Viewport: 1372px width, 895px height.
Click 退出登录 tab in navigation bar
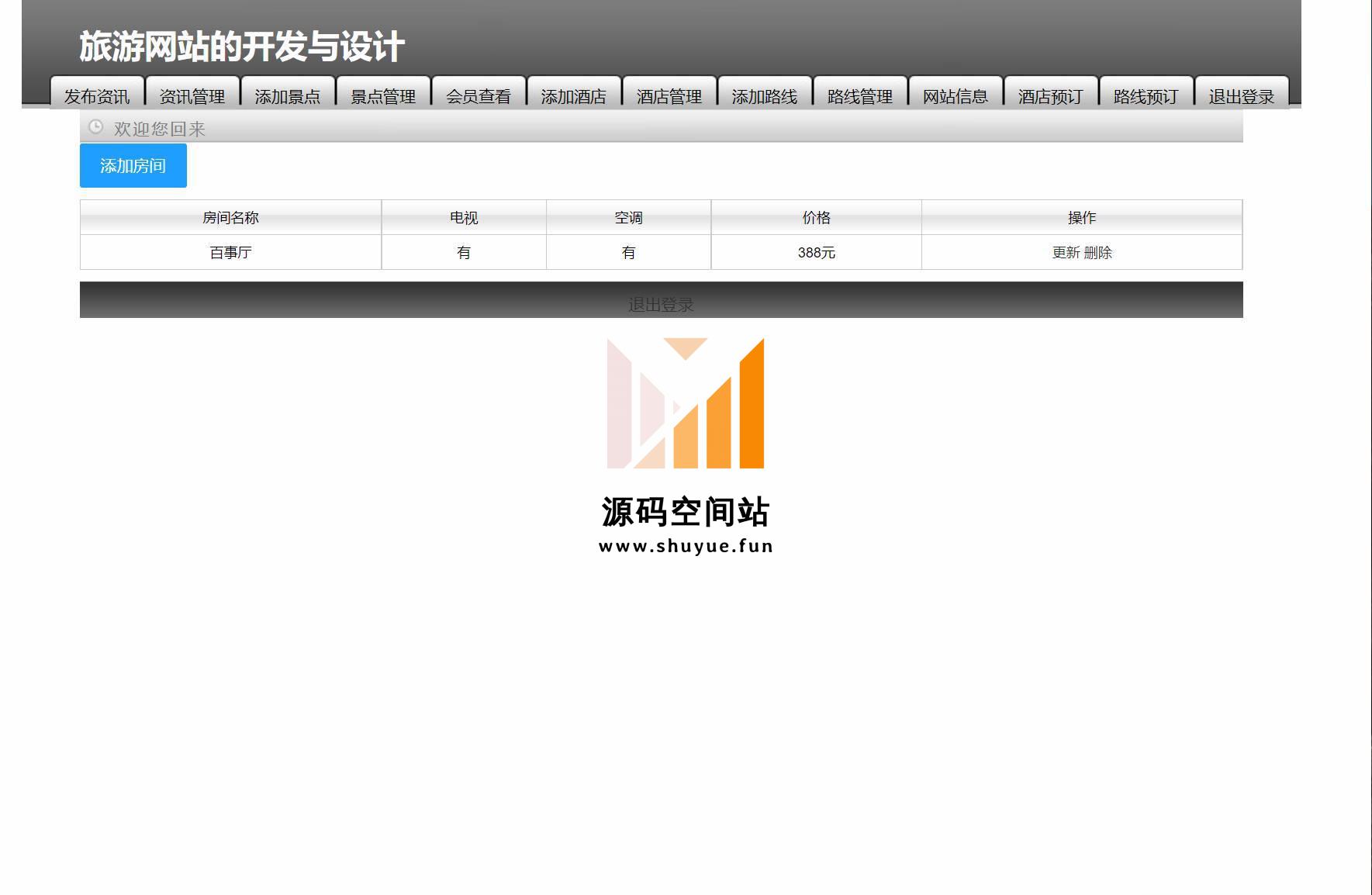(x=1242, y=93)
